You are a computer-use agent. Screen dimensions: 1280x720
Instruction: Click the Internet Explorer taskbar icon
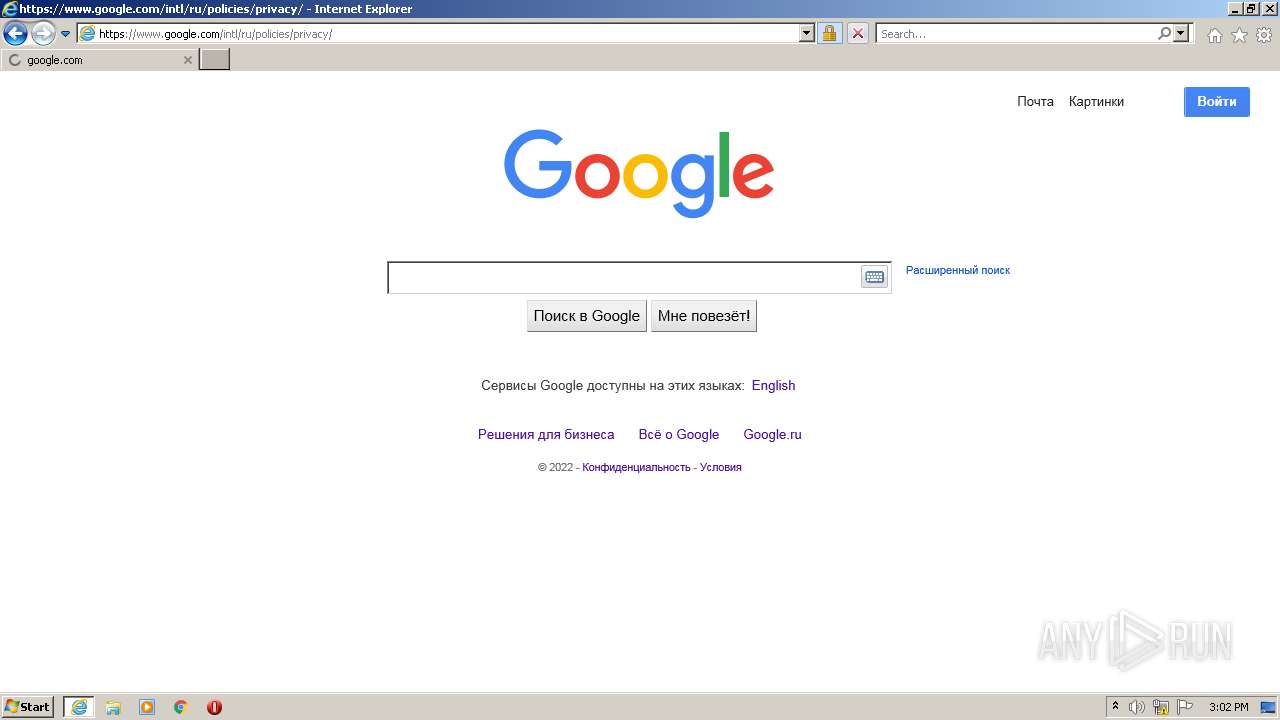coord(79,707)
